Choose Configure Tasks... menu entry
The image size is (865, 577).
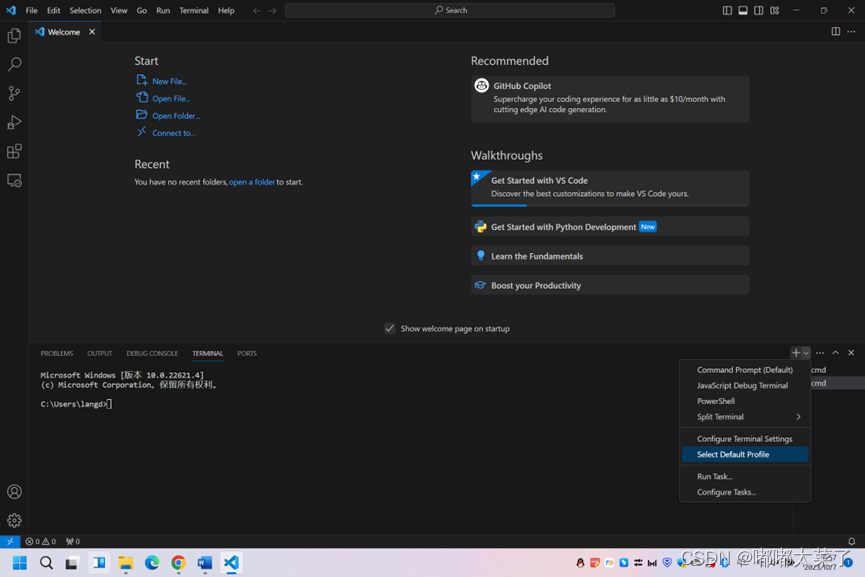tap(745, 491)
